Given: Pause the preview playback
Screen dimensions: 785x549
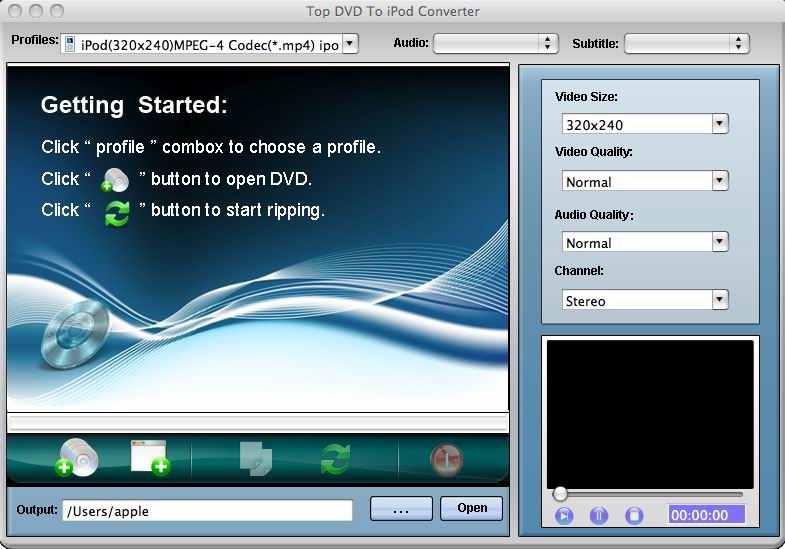Looking at the screenshot, I should [599, 515].
